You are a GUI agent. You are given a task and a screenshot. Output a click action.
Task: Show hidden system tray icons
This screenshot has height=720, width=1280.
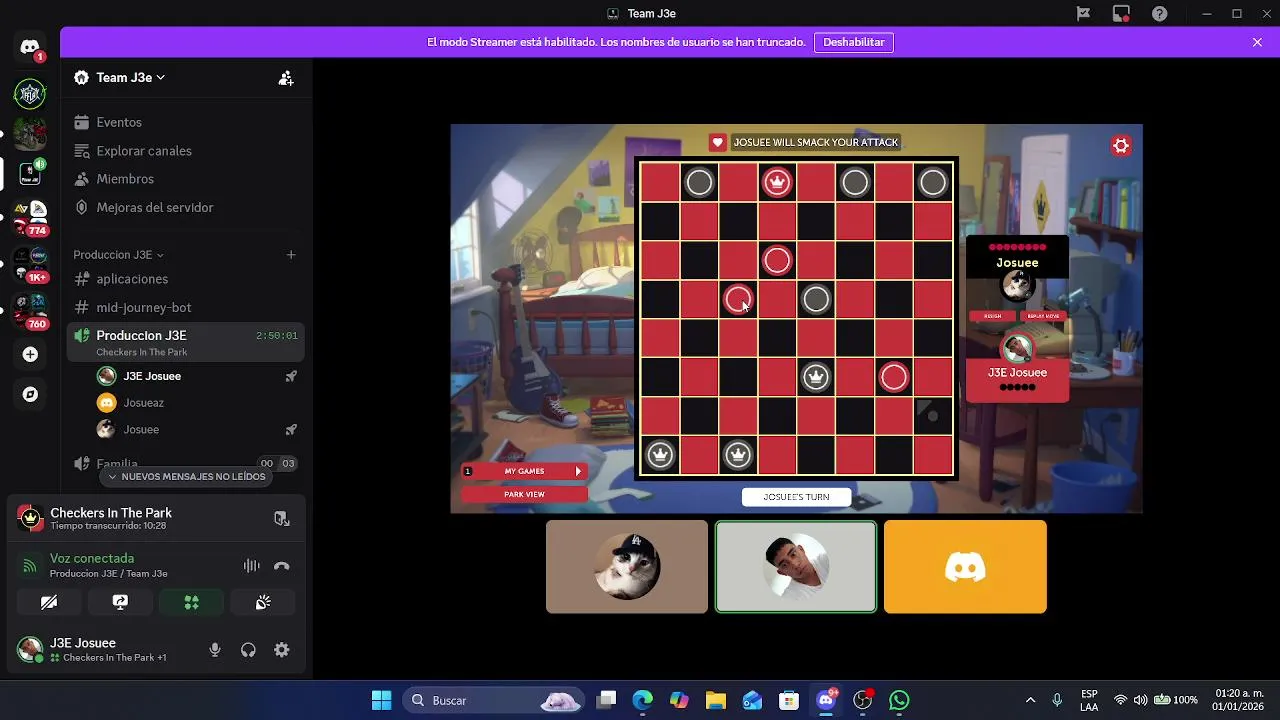click(x=1030, y=700)
